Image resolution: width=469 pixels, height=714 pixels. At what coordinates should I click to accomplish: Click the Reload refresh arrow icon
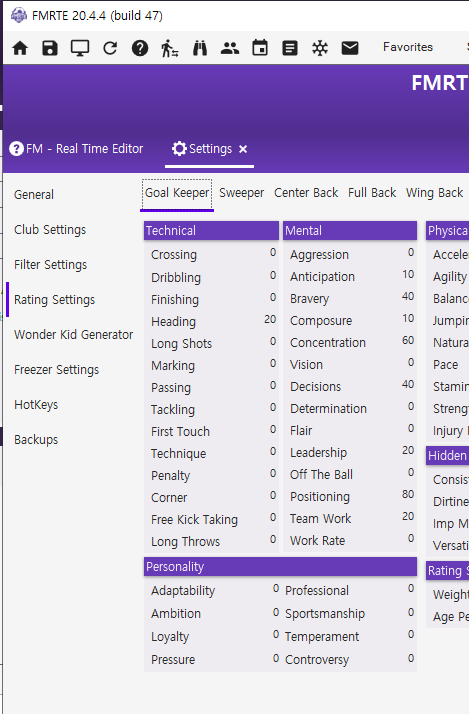[x=110, y=48]
